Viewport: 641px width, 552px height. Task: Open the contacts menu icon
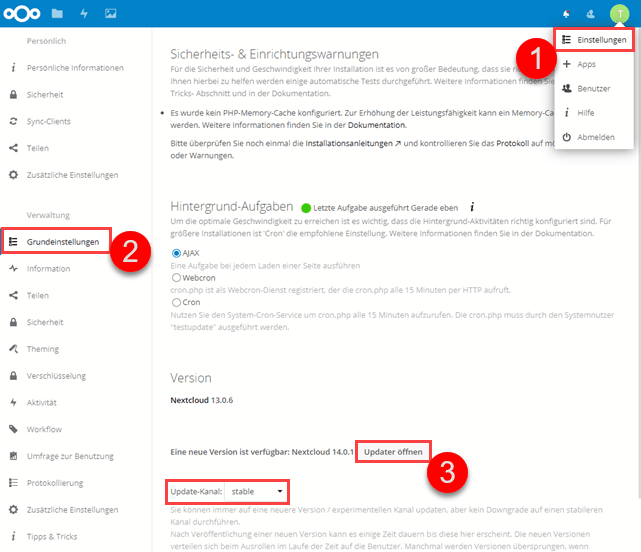(x=590, y=14)
